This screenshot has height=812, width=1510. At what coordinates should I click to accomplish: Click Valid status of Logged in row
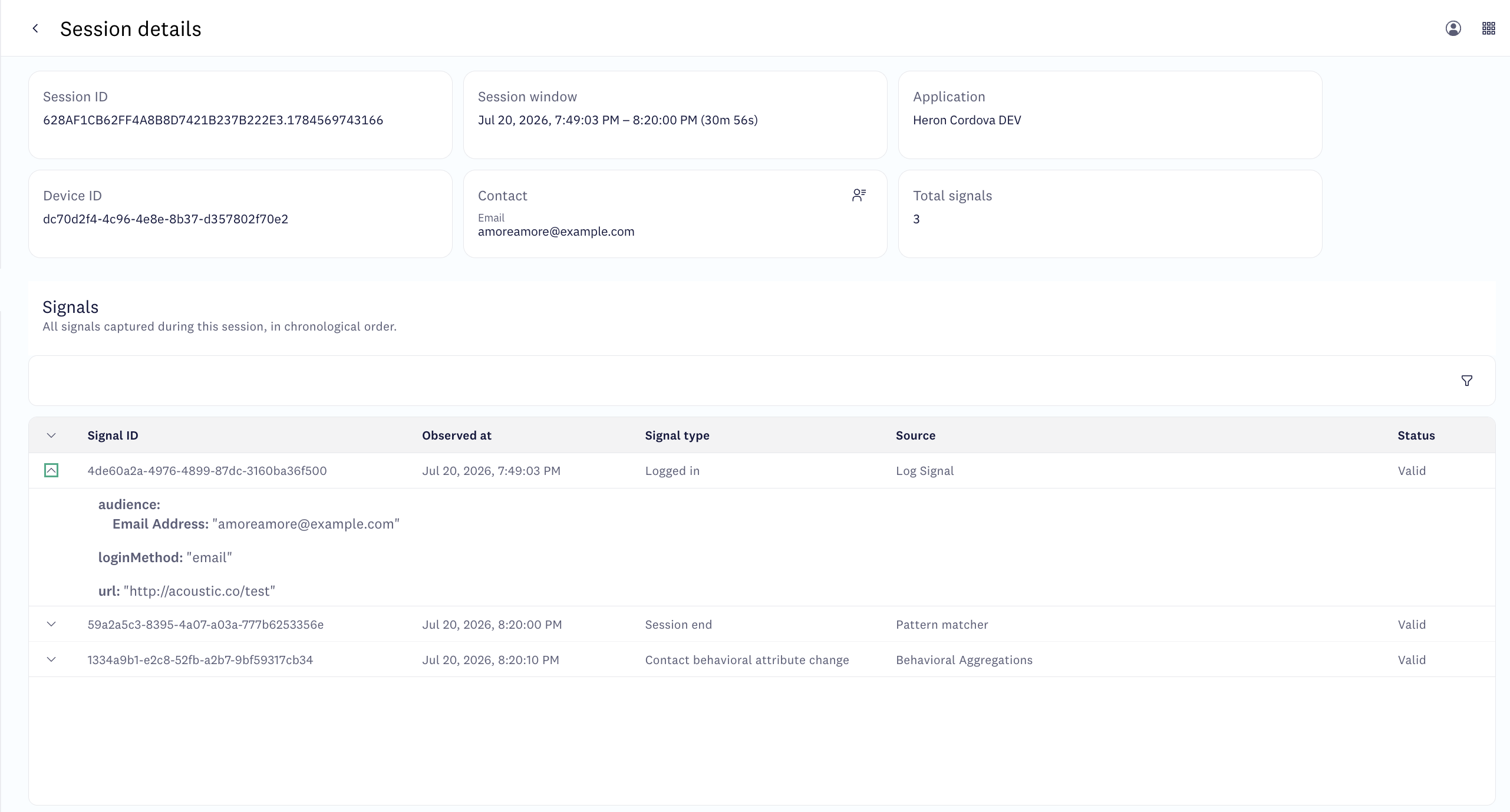(1412, 471)
